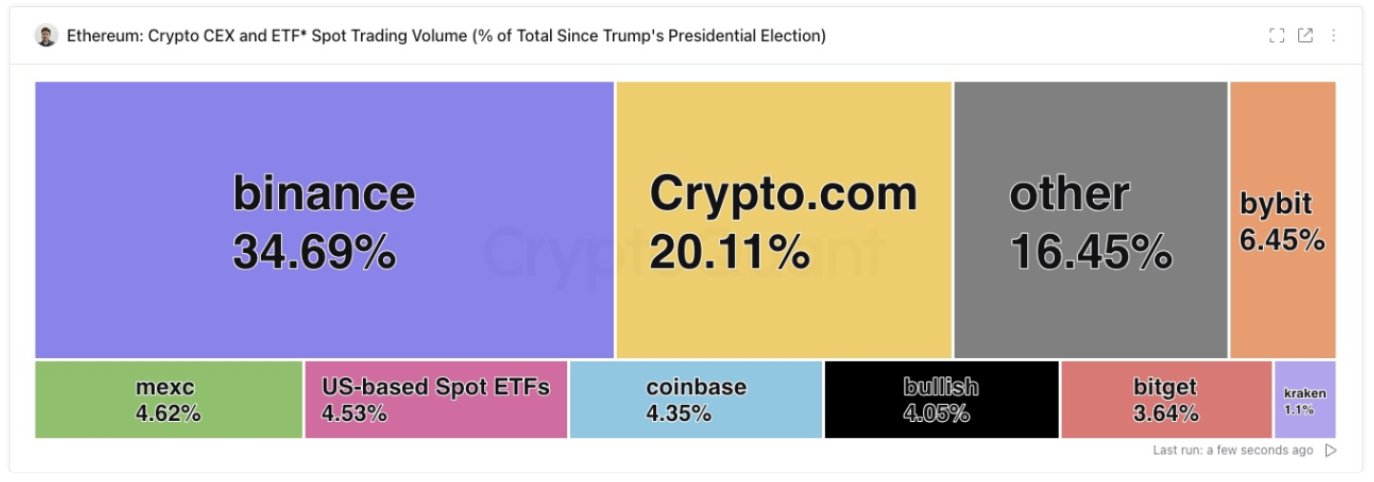Click the 'Last run' timestamp text
The width and height of the screenshot is (1374, 482).
click(1232, 450)
